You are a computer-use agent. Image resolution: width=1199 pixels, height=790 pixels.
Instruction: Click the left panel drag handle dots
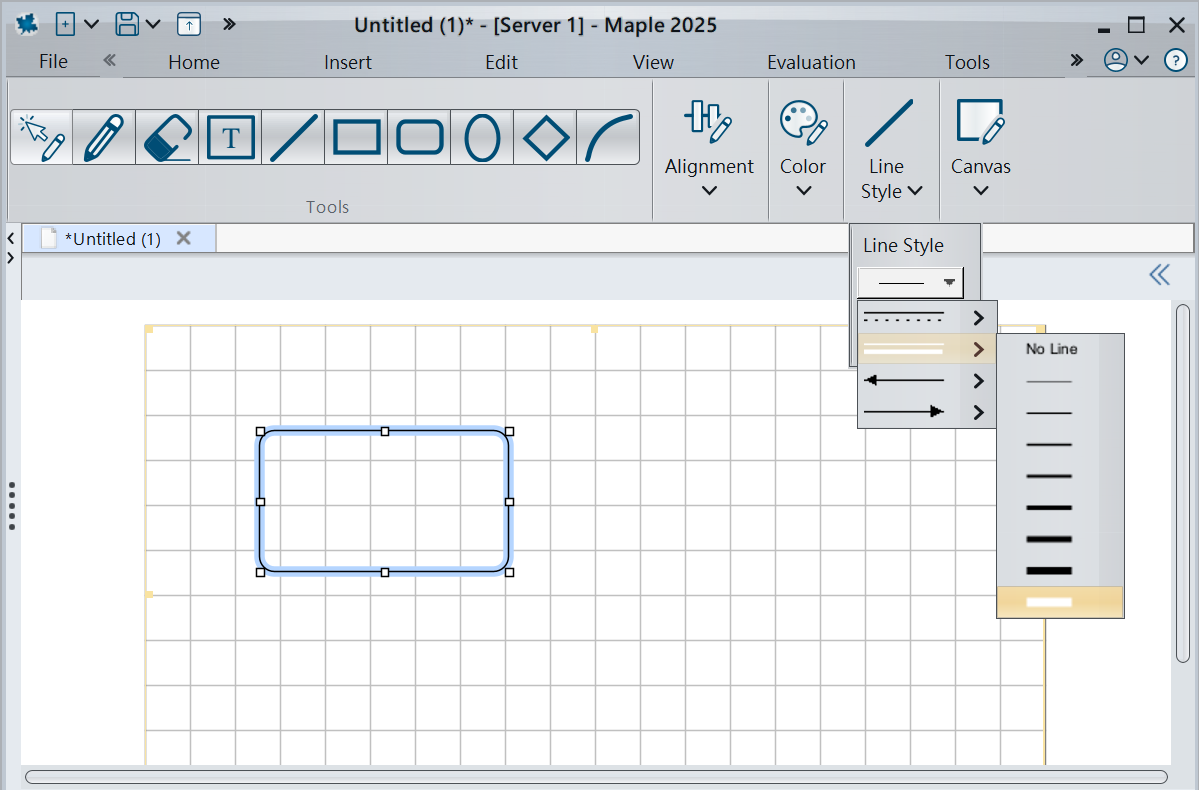click(x=11, y=506)
